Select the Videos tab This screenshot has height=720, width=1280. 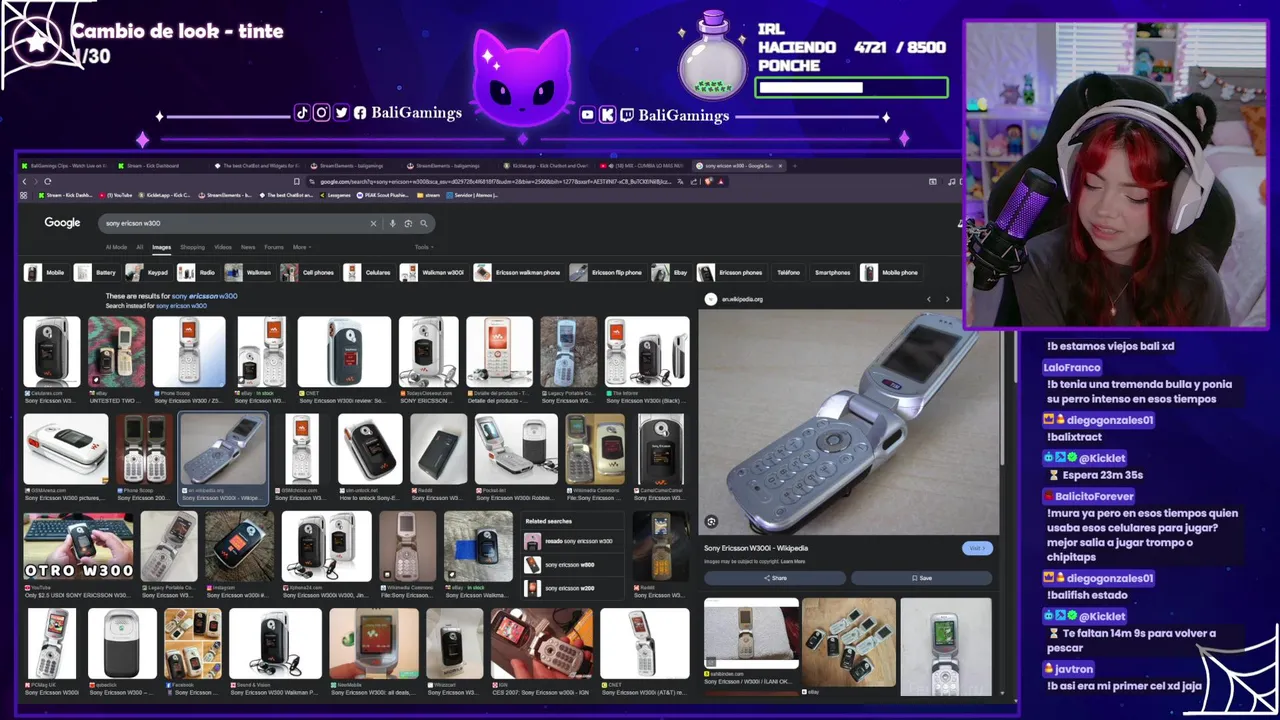[x=223, y=247]
